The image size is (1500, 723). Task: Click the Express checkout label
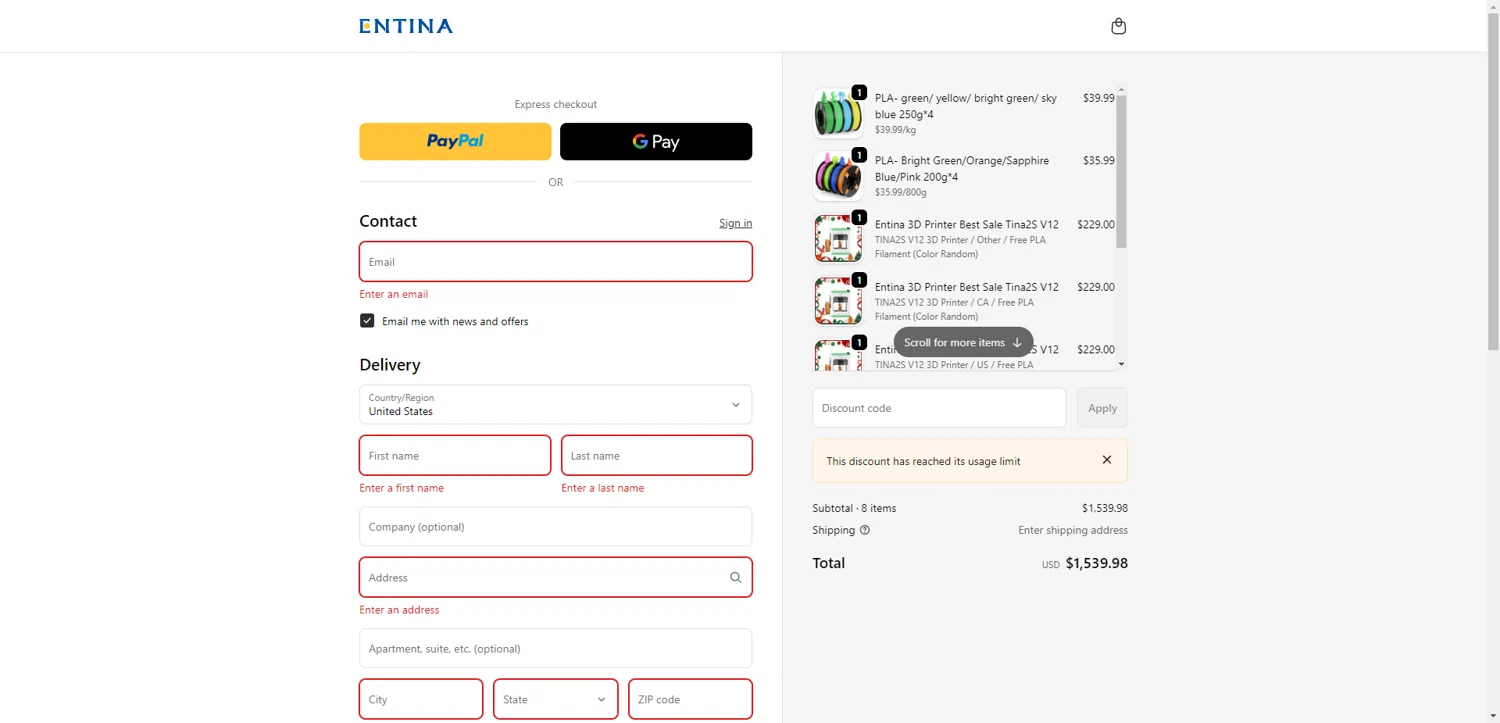(x=555, y=104)
